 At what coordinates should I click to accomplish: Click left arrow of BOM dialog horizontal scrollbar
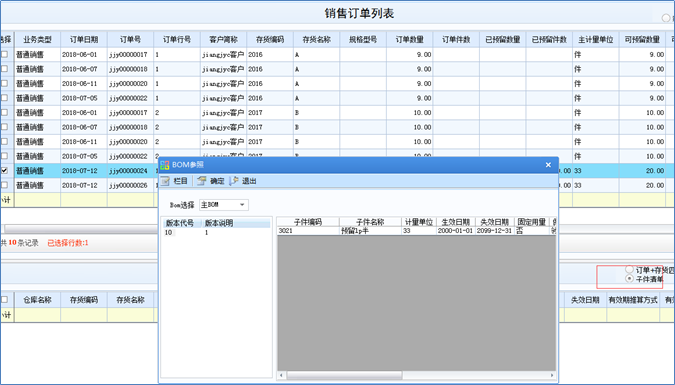(281, 376)
